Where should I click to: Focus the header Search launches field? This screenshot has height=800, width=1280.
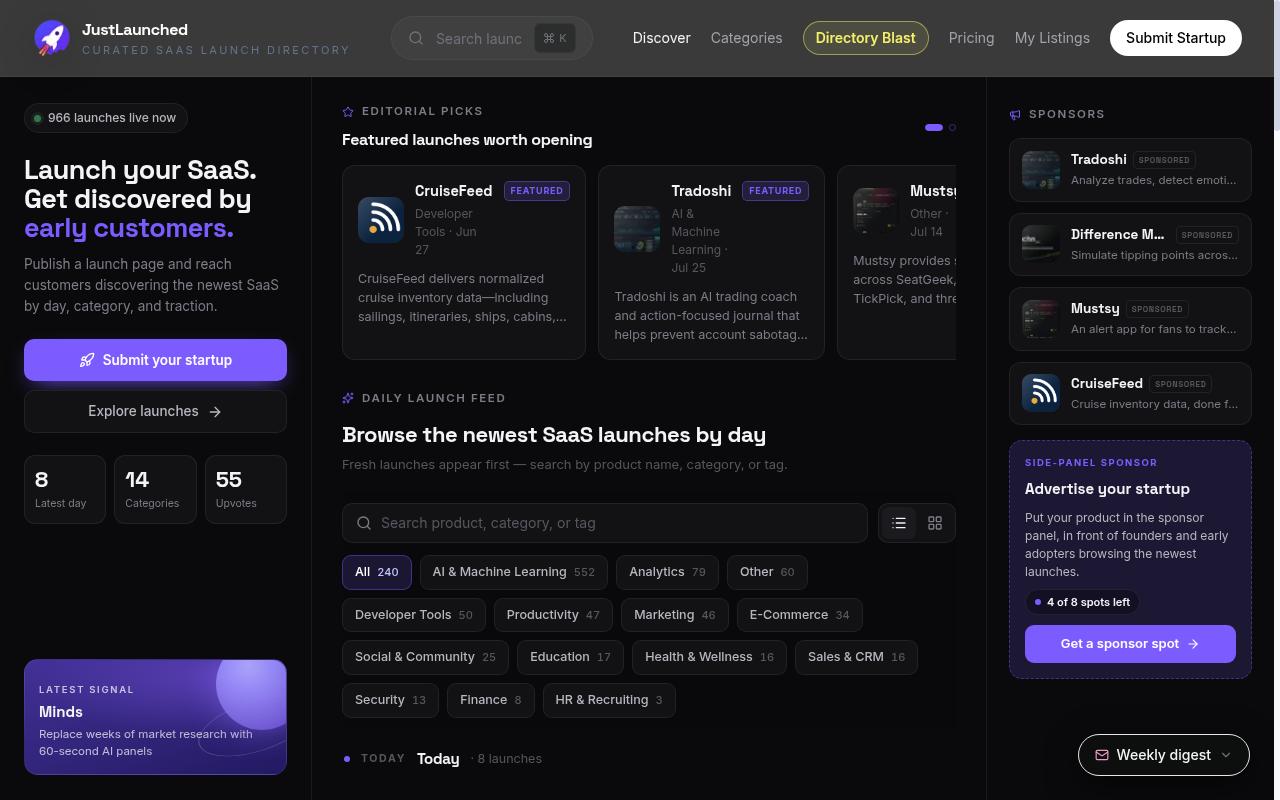(492, 38)
